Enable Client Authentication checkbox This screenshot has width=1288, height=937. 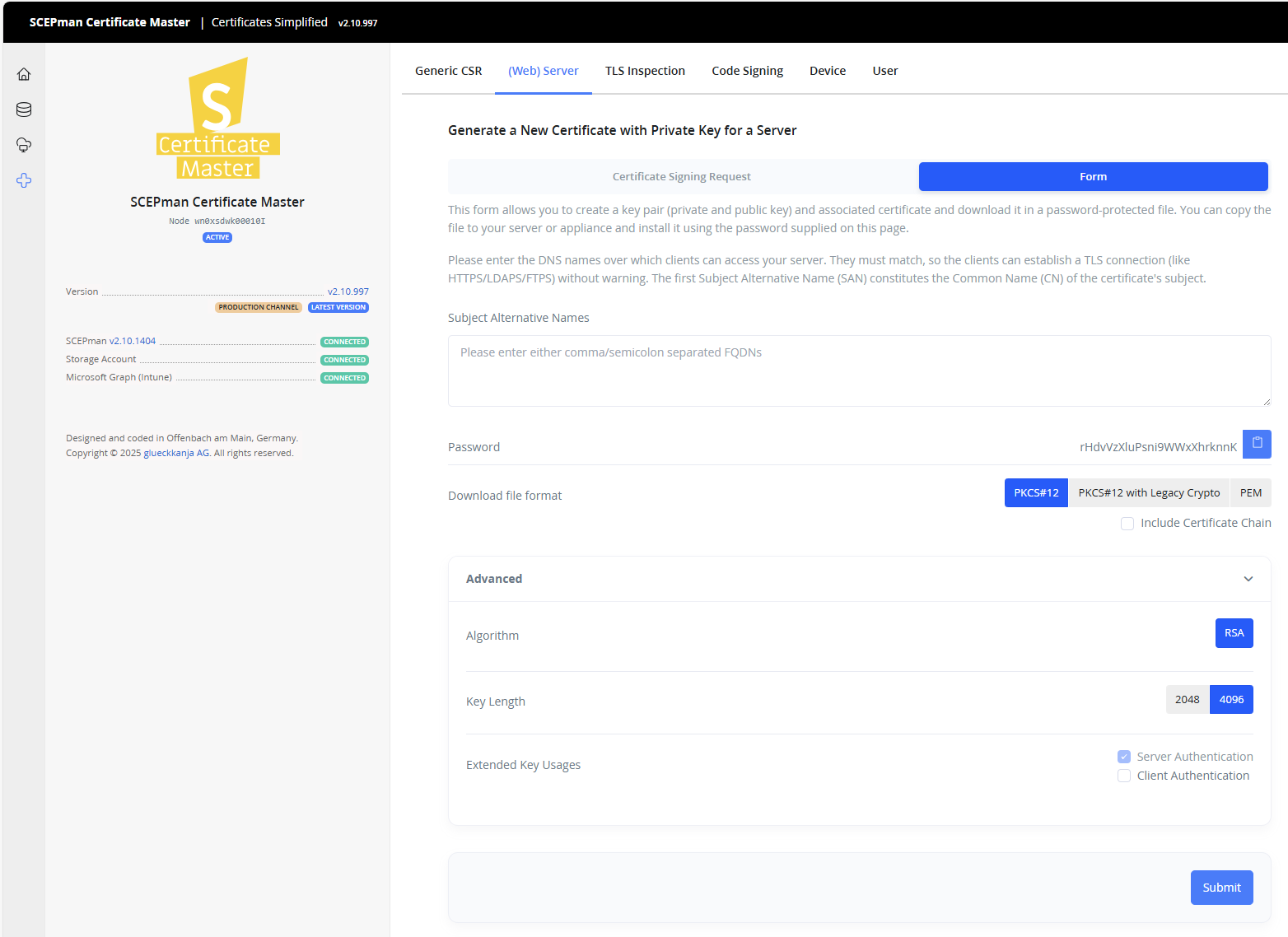click(1124, 776)
